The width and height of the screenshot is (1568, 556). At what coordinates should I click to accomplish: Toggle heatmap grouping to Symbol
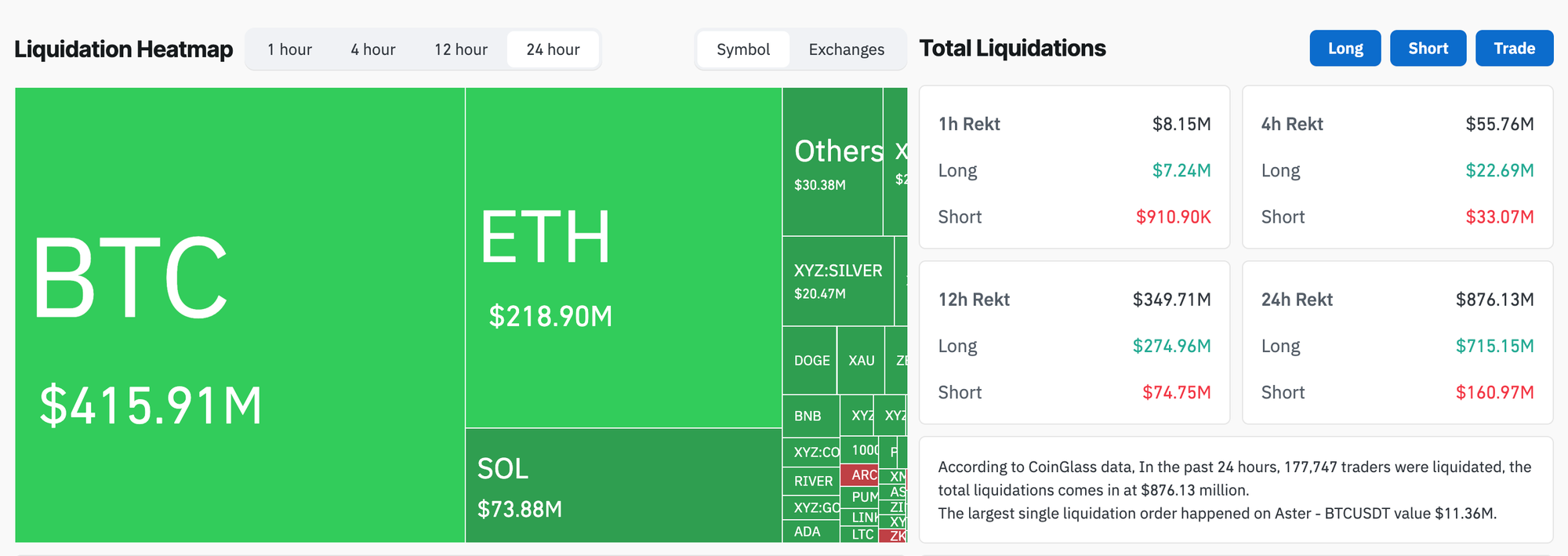(x=742, y=49)
